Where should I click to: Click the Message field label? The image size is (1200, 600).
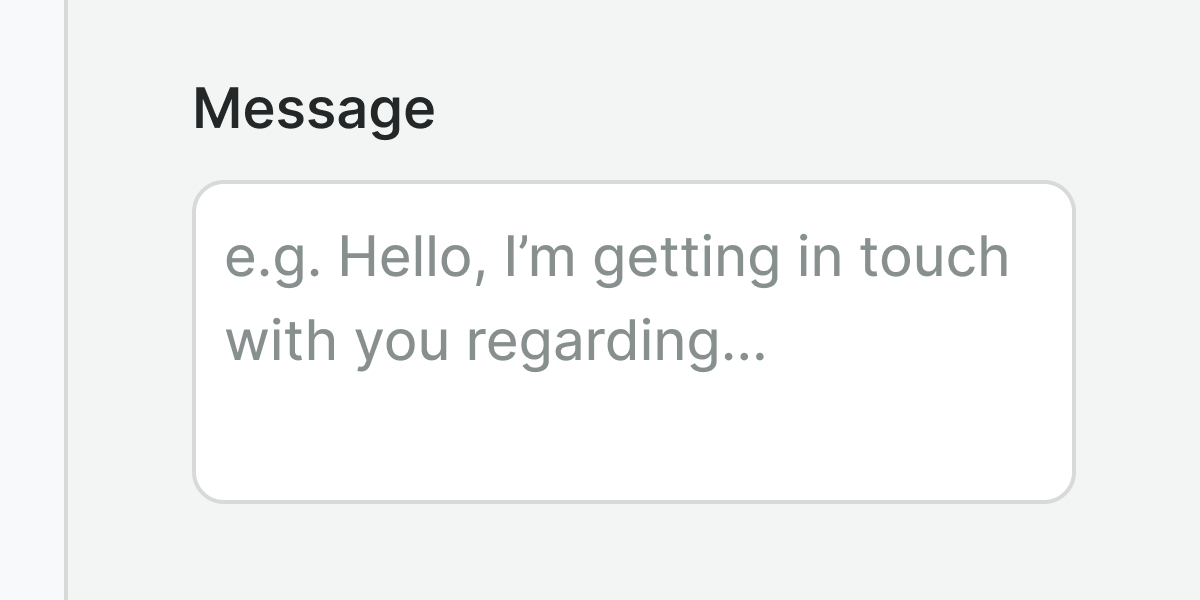[x=314, y=108]
